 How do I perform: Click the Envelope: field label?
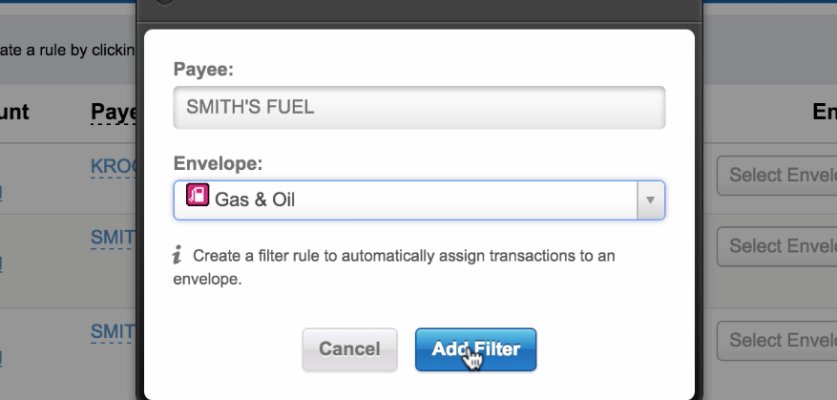pos(218,163)
